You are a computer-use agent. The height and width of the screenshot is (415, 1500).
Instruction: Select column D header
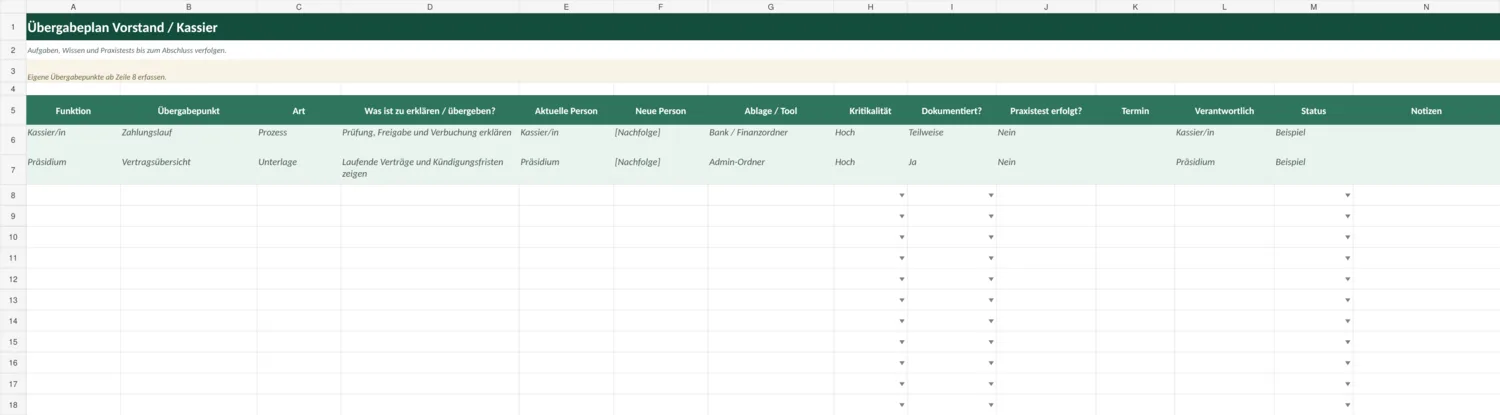point(430,7)
